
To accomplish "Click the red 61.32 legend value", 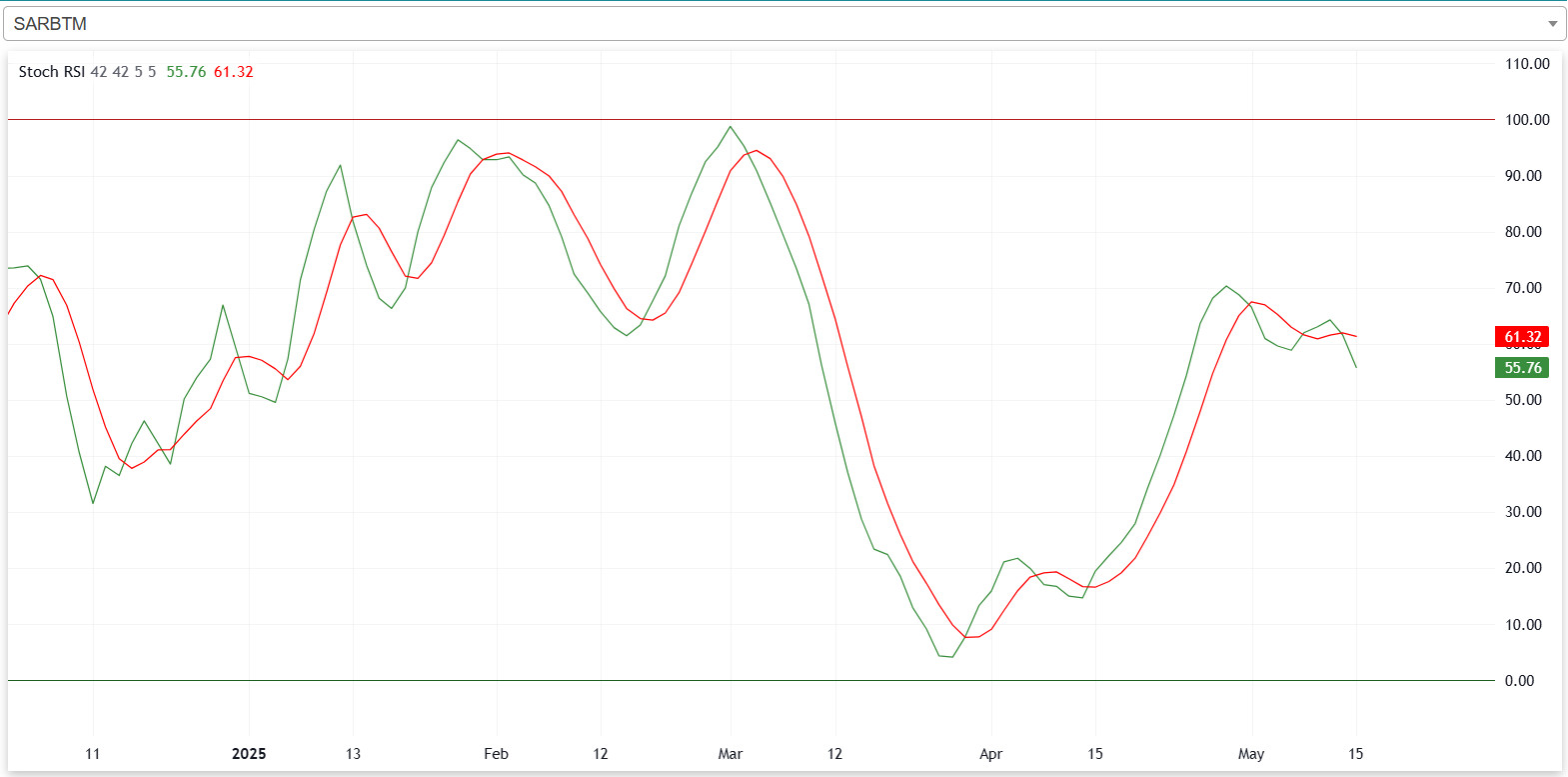I will (234, 72).
